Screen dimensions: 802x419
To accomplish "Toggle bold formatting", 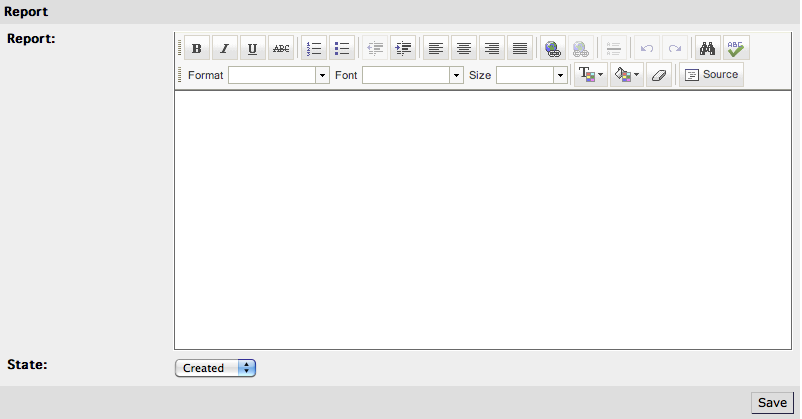I will coord(197,48).
